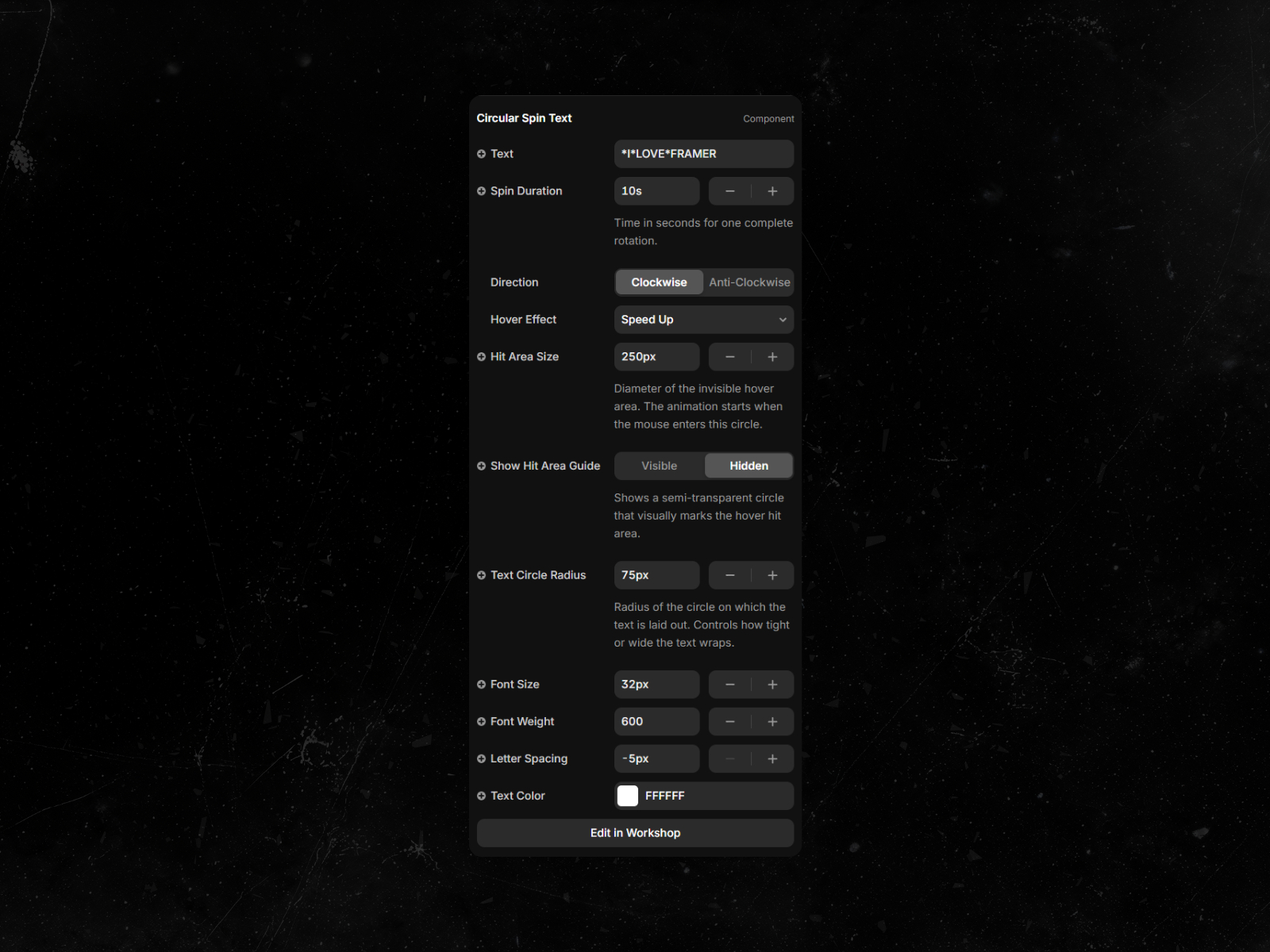Screen dimensions: 1270x952
Task: Increase Font Weight using plus stepper
Action: pyautogui.click(x=772, y=722)
